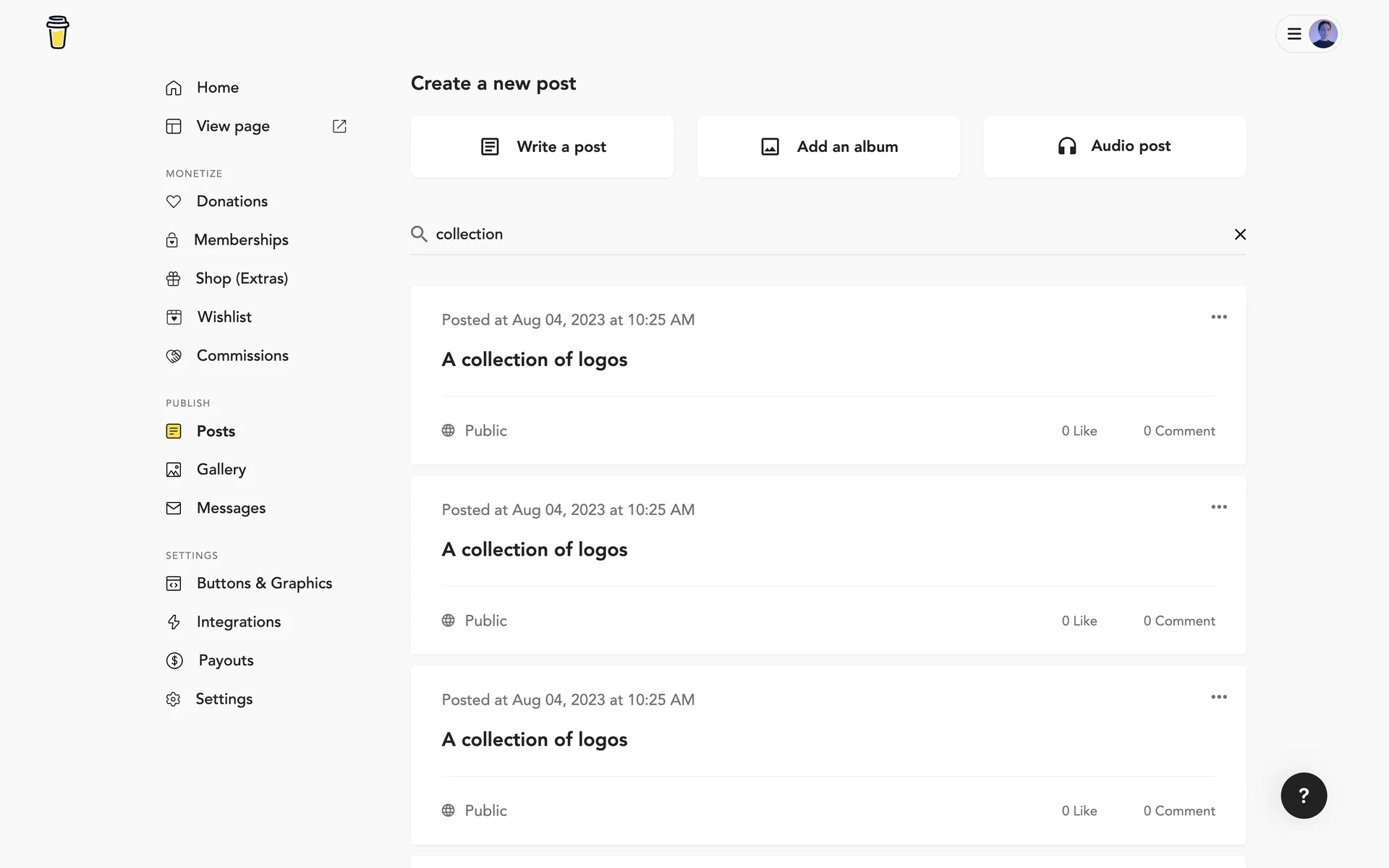Open Messages from the Publish section
The height and width of the screenshot is (868, 1389).
[x=231, y=508]
